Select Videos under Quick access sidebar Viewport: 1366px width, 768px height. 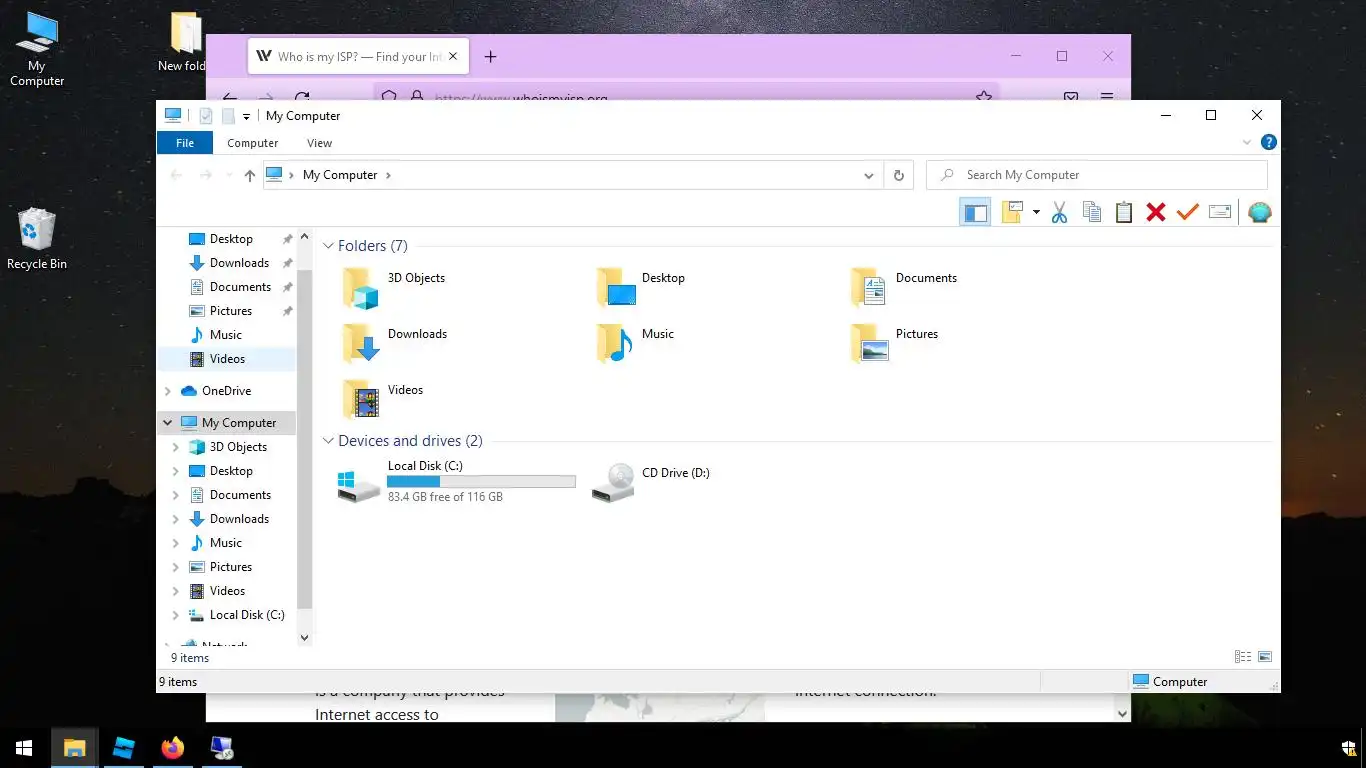(227, 359)
